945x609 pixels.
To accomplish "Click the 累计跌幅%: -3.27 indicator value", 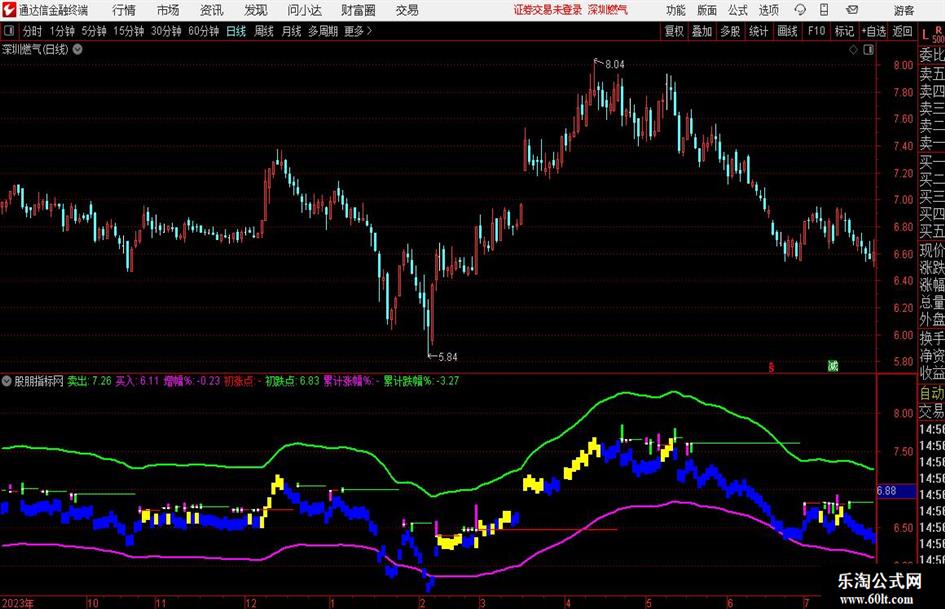I will (421, 380).
